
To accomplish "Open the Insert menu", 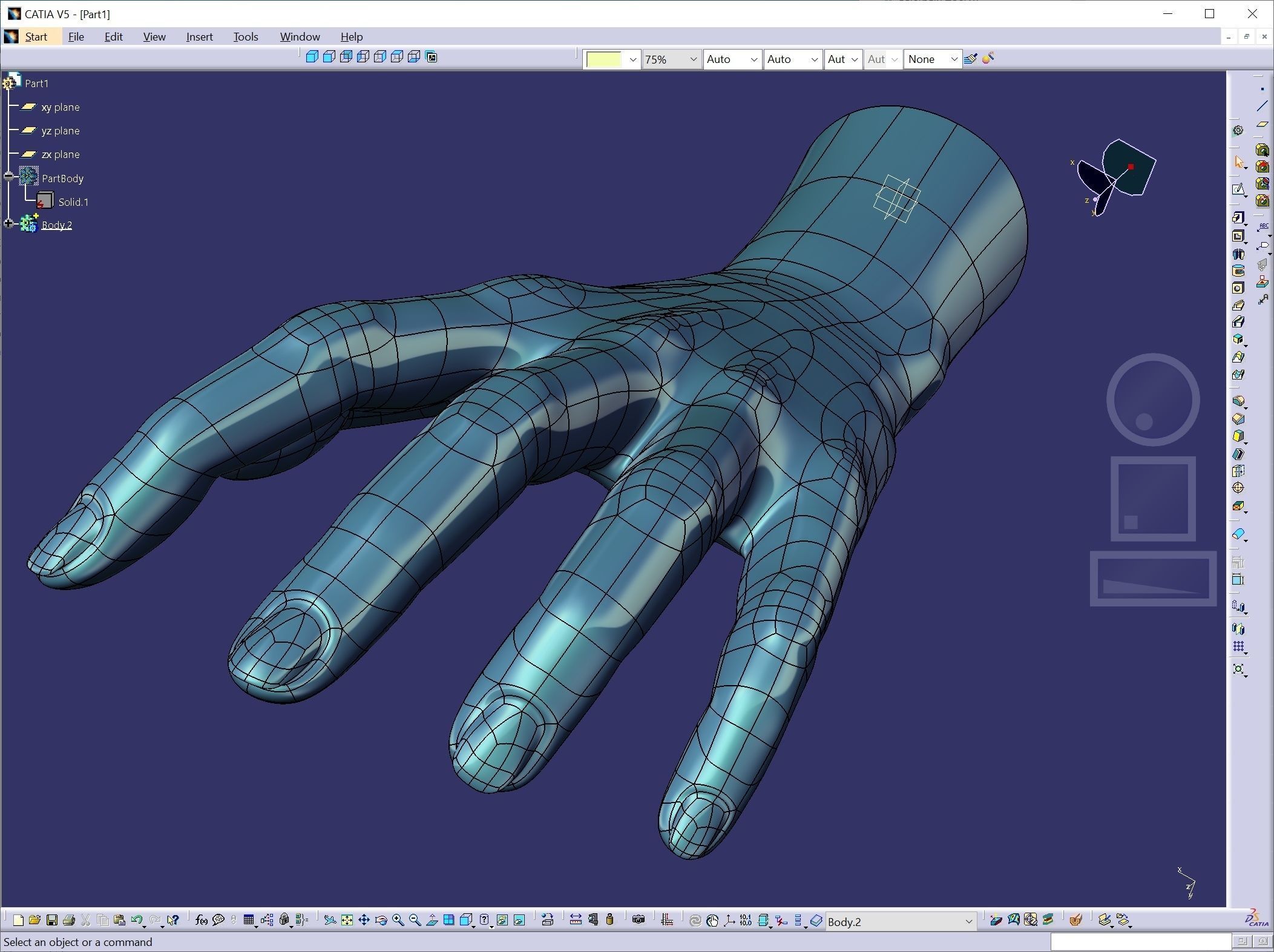I will (x=199, y=37).
